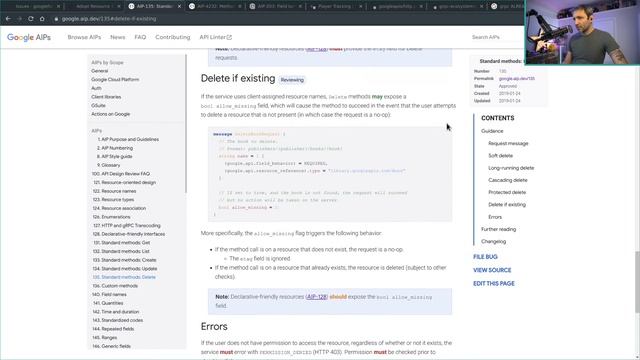This screenshot has height=360, width=640.
Task: Open 8. AIP Style guide
Action: coord(114,157)
